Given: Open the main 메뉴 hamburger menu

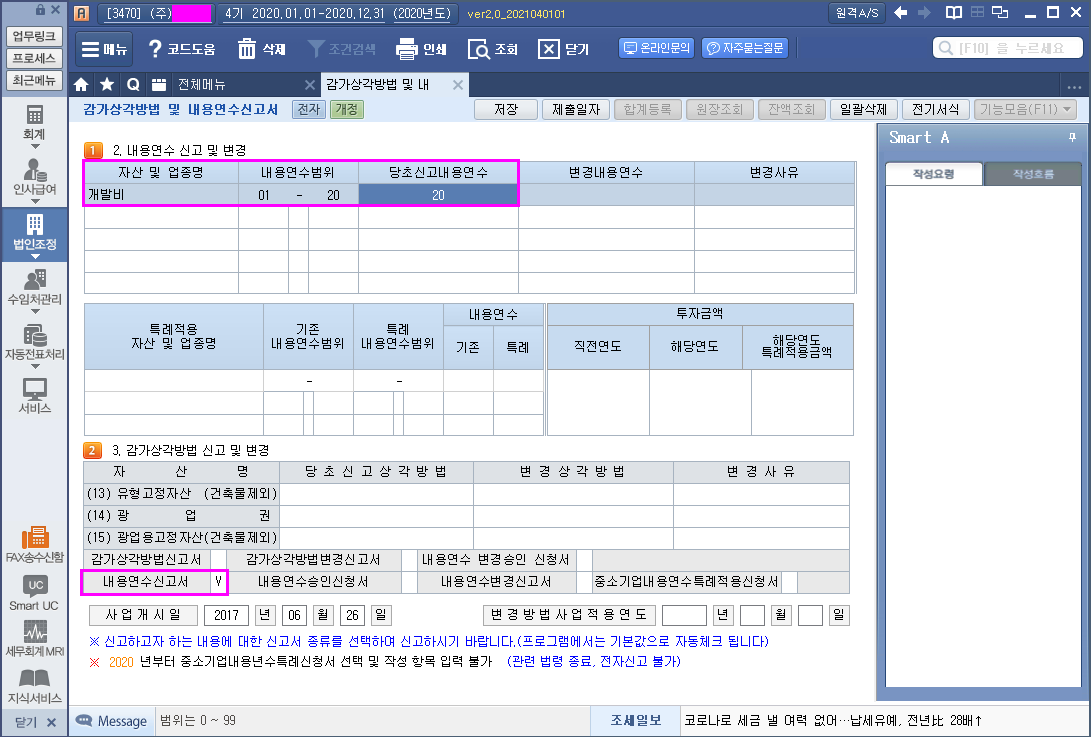Looking at the screenshot, I should point(103,49).
